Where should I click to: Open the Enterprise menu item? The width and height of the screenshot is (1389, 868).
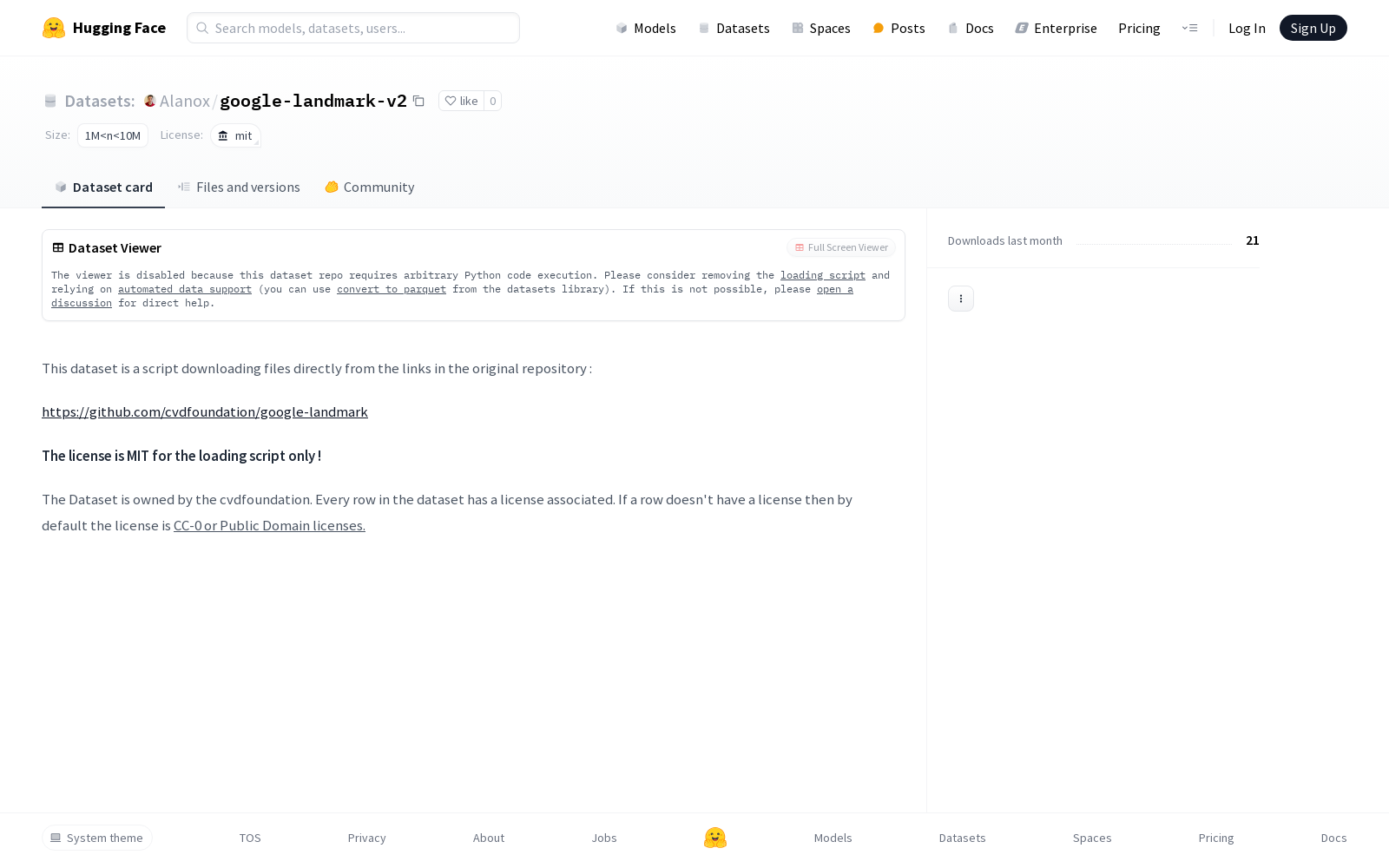tap(1056, 28)
